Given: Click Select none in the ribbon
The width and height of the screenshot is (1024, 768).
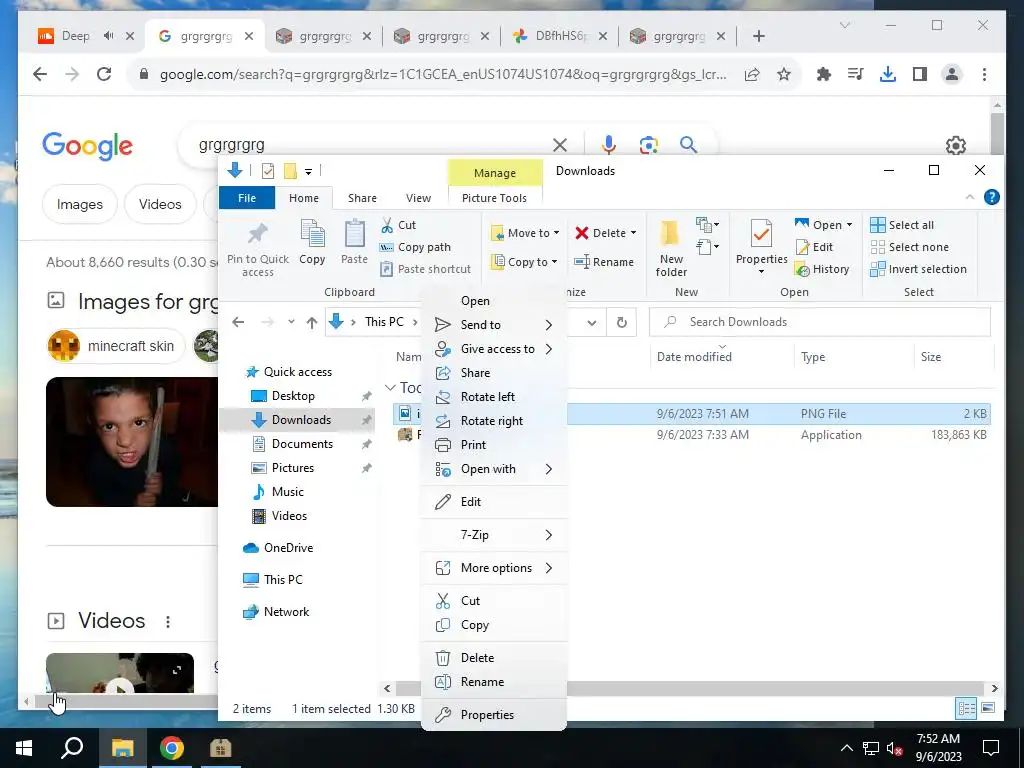Looking at the screenshot, I should pyautogui.click(x=909, y=247).
